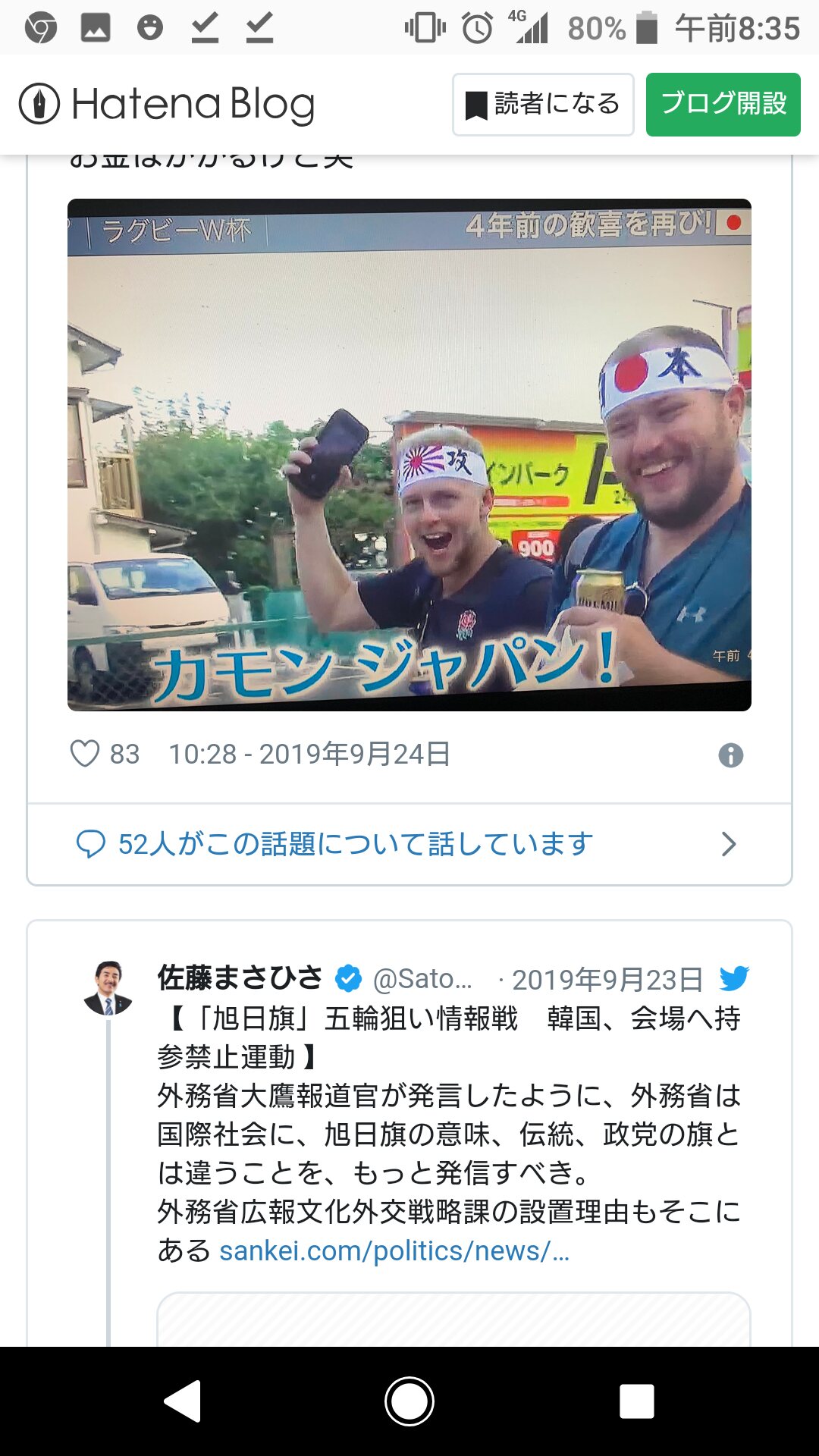
Task: Open 52人がこの話題について話しています link
Action: click(x=356, y=844)
